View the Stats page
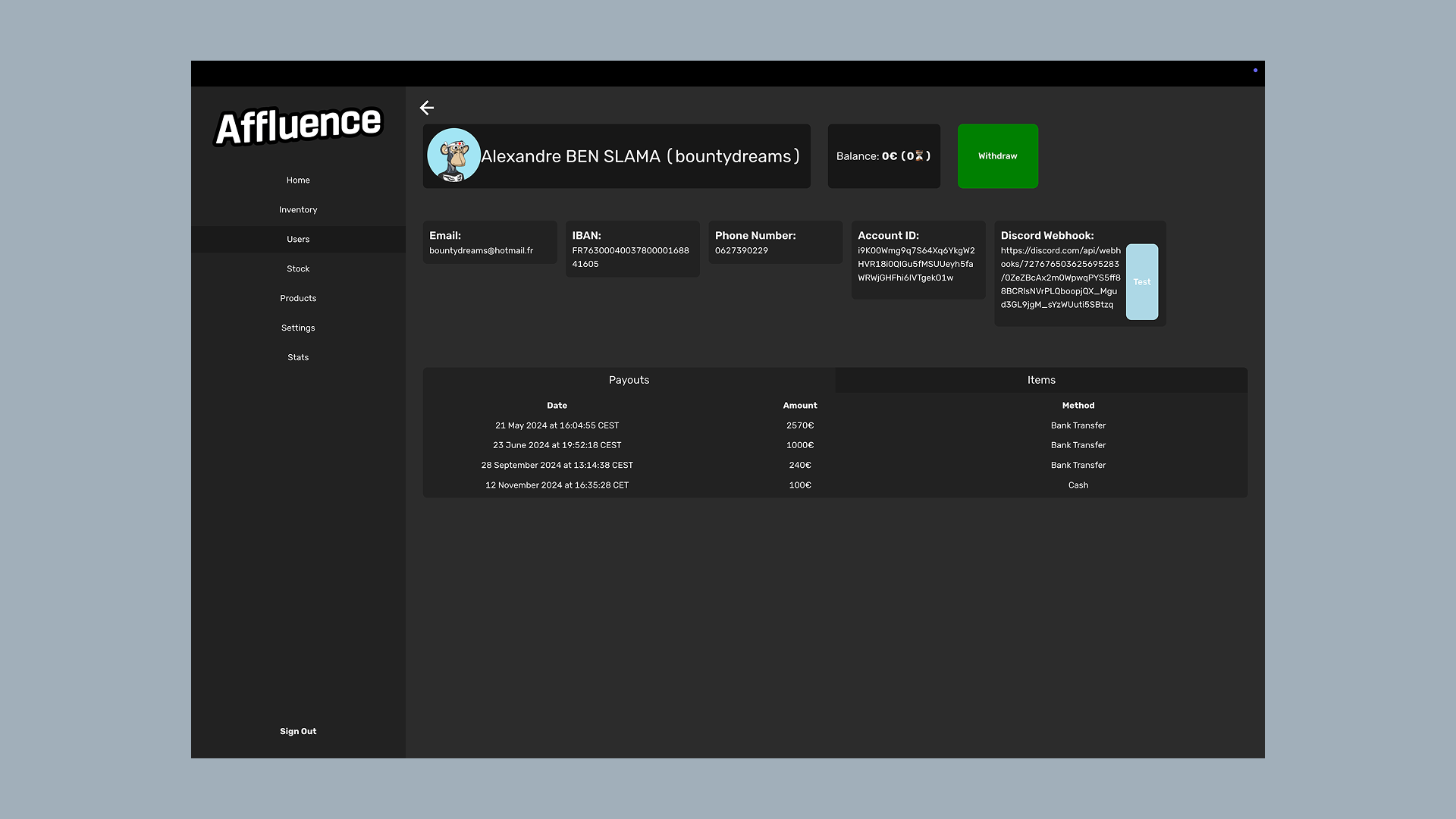 click(298, 358)
